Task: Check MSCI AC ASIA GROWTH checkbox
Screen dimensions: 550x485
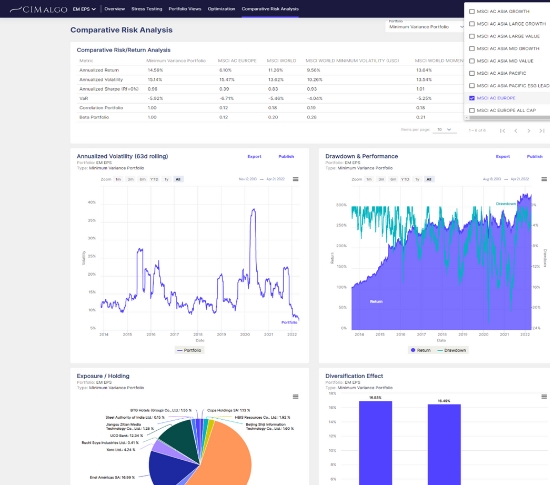Action: tap(472, 11)
